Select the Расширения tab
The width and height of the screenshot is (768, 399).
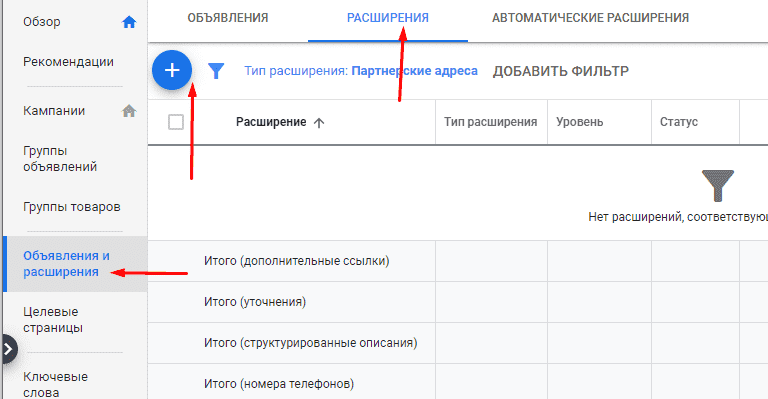pyautogui.click(x=388, y=18)
